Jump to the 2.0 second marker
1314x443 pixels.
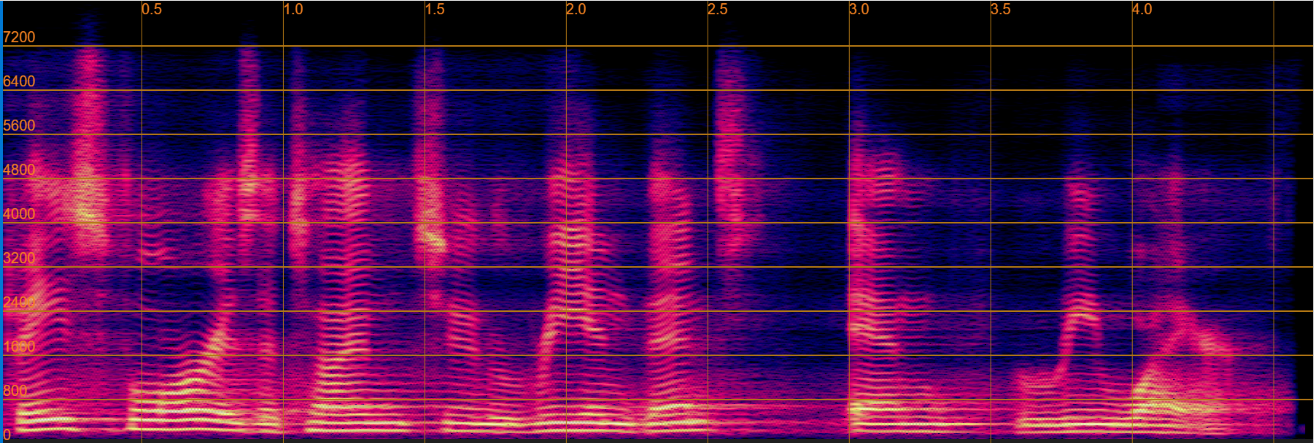tap(577, 9)
